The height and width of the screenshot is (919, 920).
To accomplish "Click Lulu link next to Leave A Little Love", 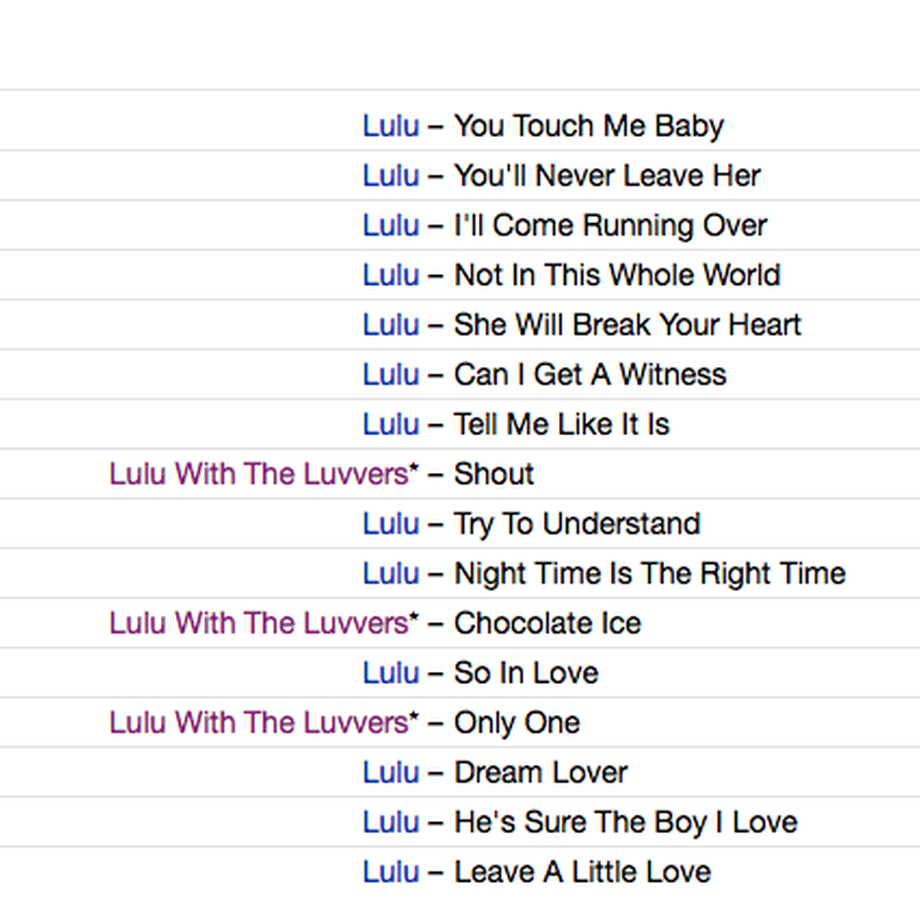I will click(x=391, y=871).
